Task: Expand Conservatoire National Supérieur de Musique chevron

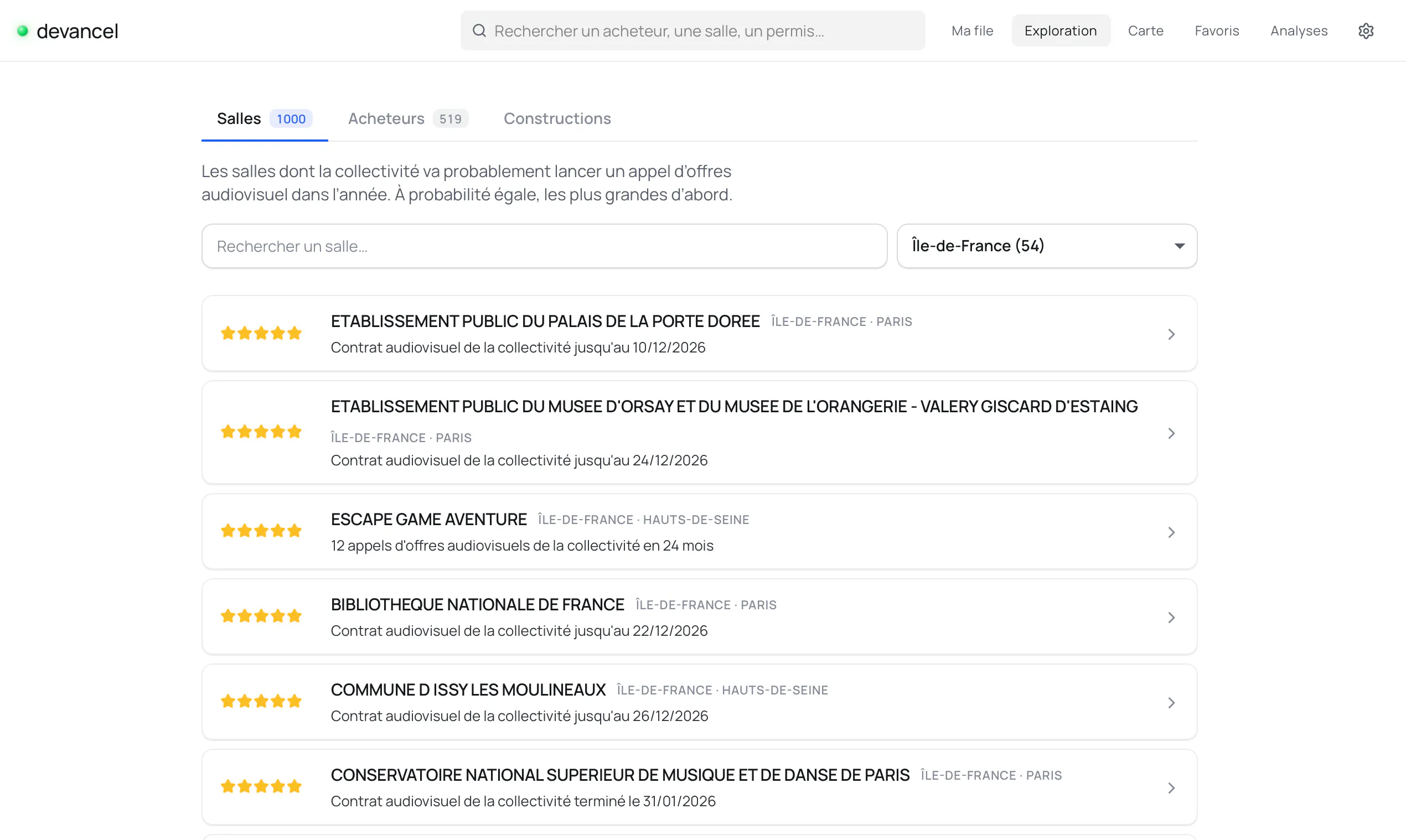Action: coord(1171,788)
